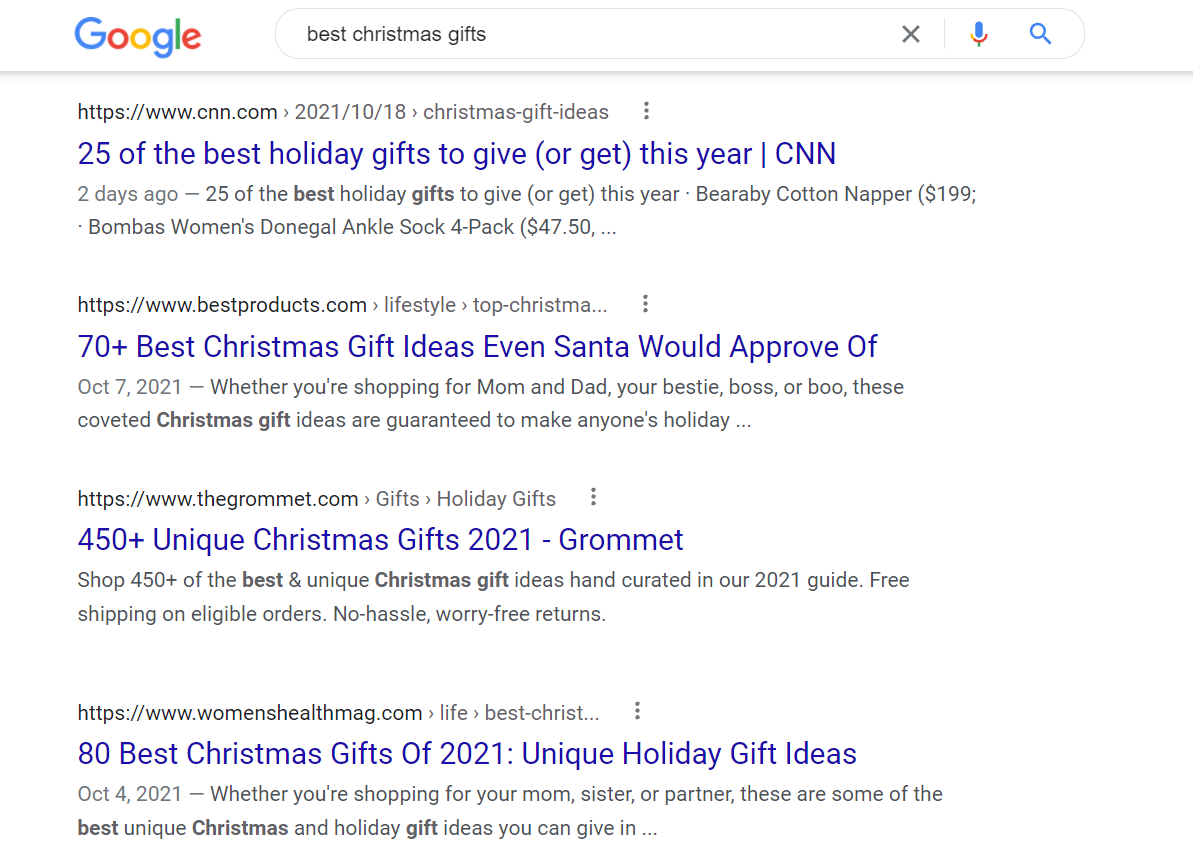Click the 'lifestyle' breadcrumb under bestproducts.com
Image resolution: width=1193 pixels, height=857 pixels.
click(419, 304)
